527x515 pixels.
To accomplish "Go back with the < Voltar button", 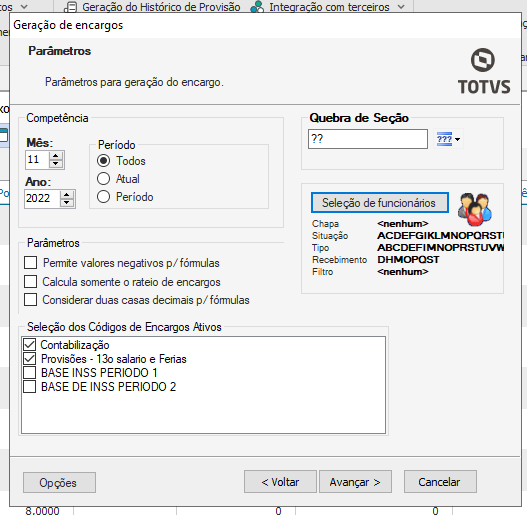I will [280, 482].
